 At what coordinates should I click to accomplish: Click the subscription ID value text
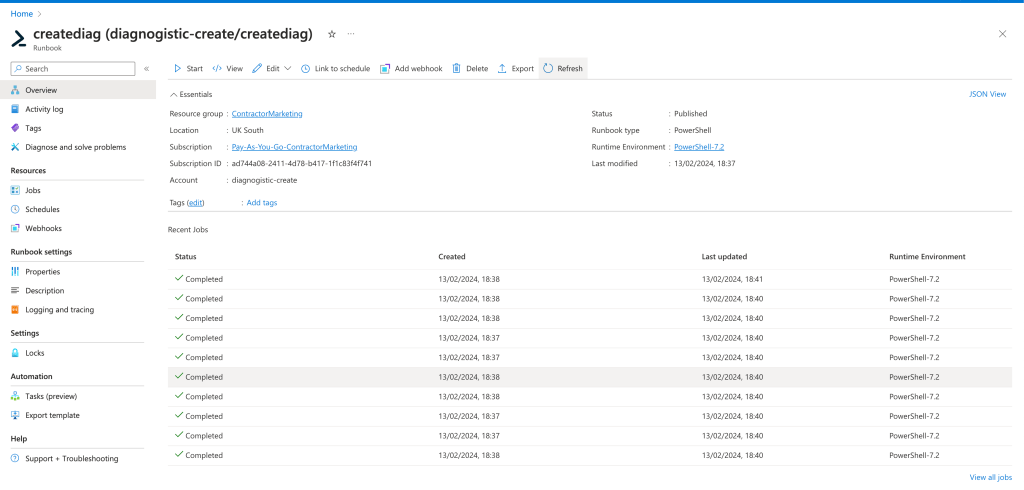coord(302,163)
